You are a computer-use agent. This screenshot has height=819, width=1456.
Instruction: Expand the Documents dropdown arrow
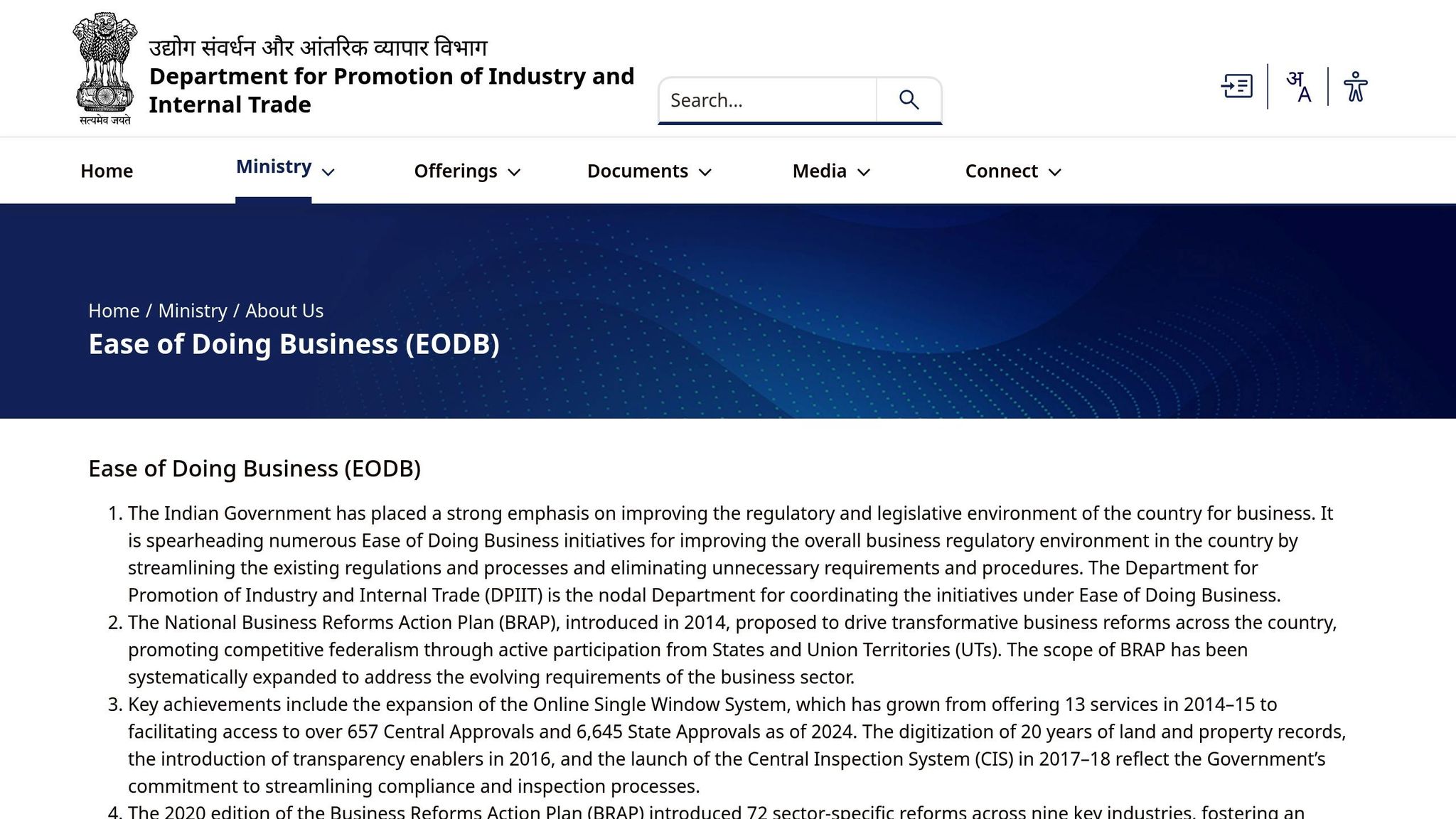pos(705,172)
